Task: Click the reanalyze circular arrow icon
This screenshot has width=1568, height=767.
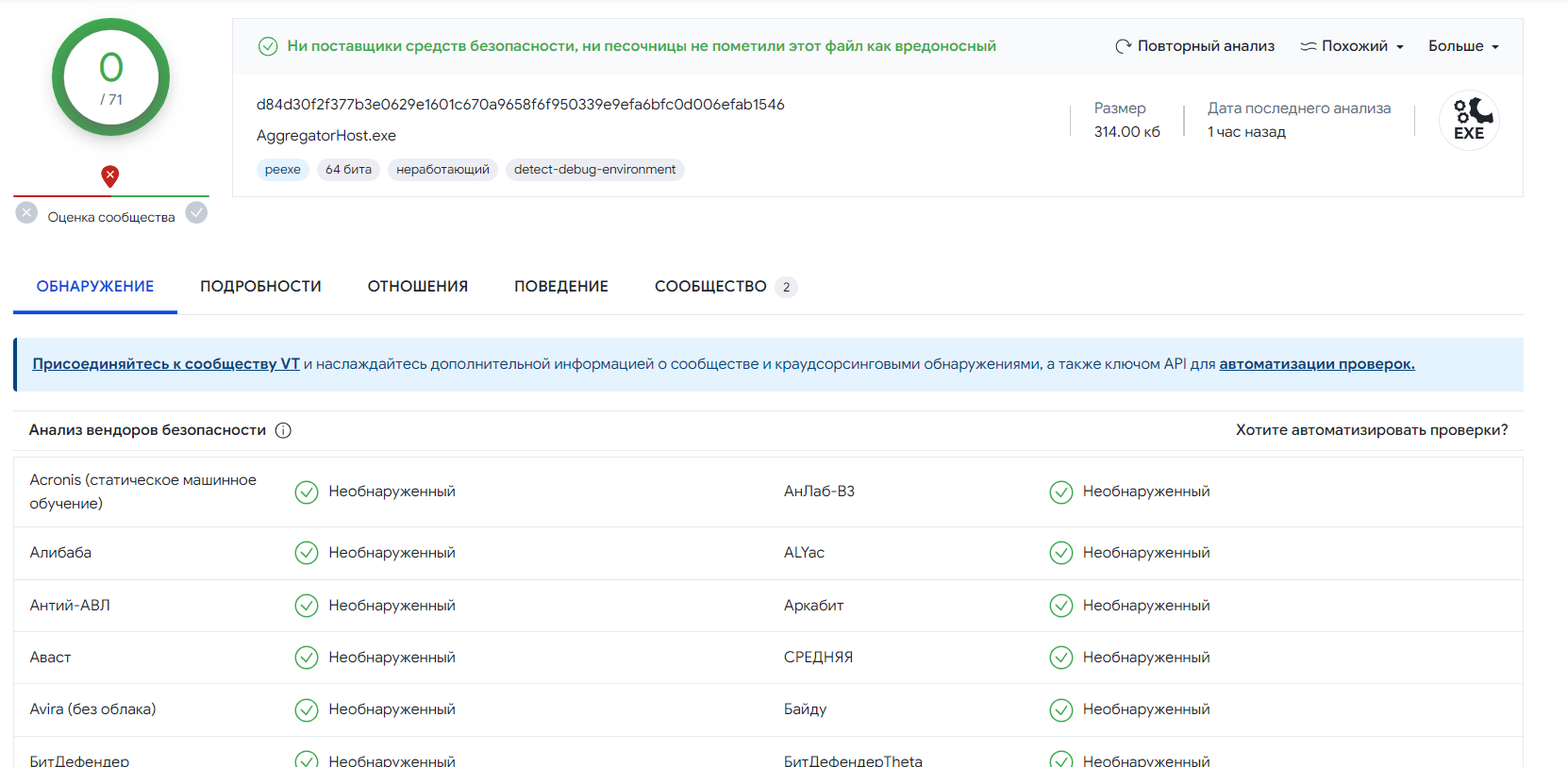Action: click(1123, 46)
